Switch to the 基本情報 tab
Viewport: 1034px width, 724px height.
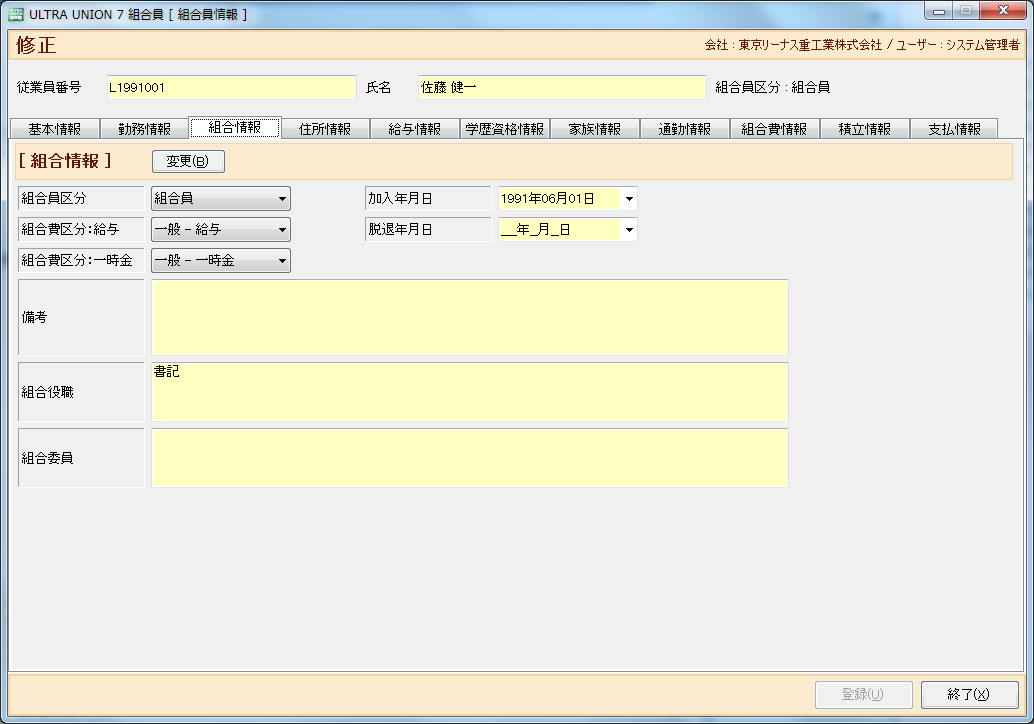(54, 129)
